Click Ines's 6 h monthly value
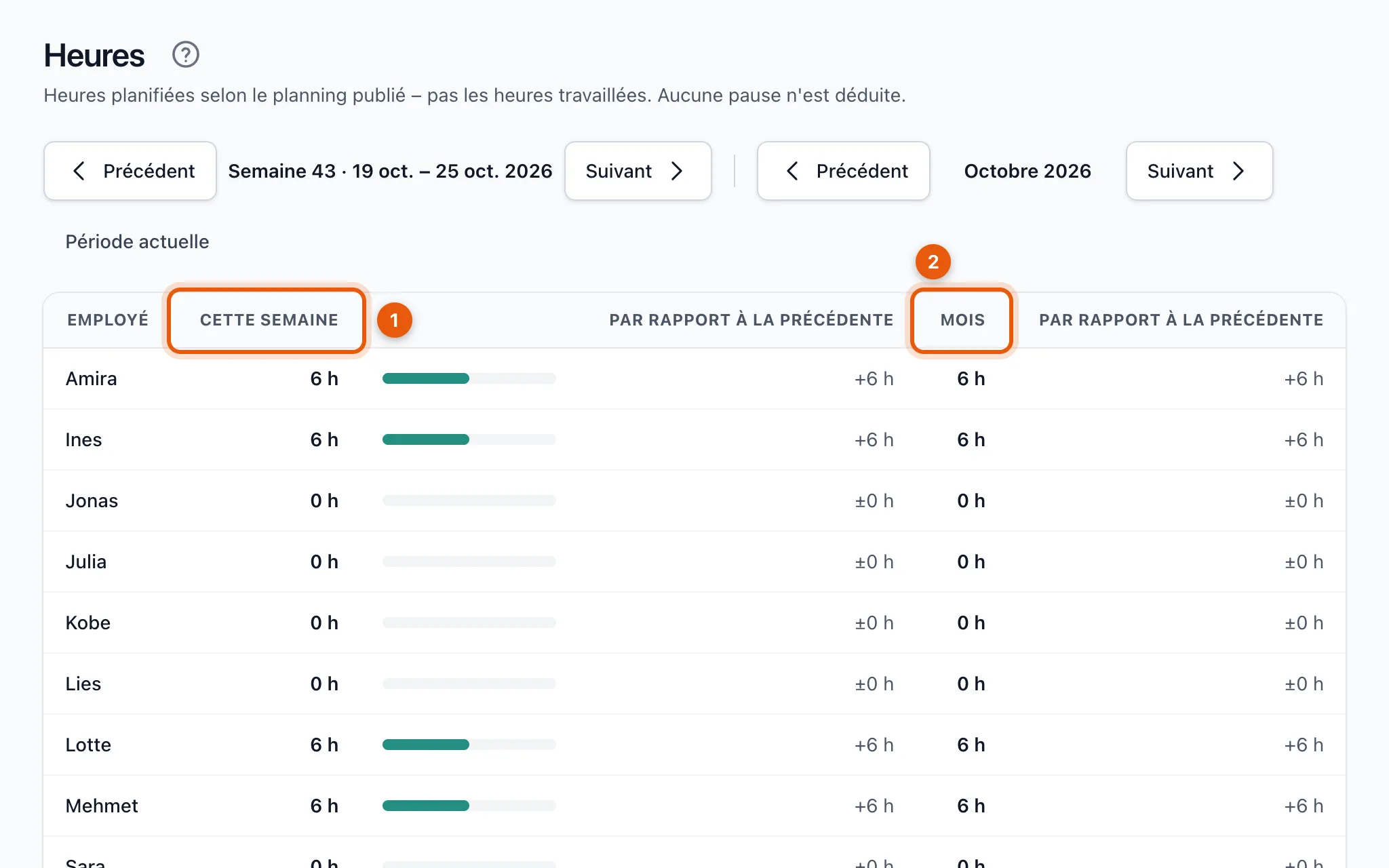 pos(971,439)
